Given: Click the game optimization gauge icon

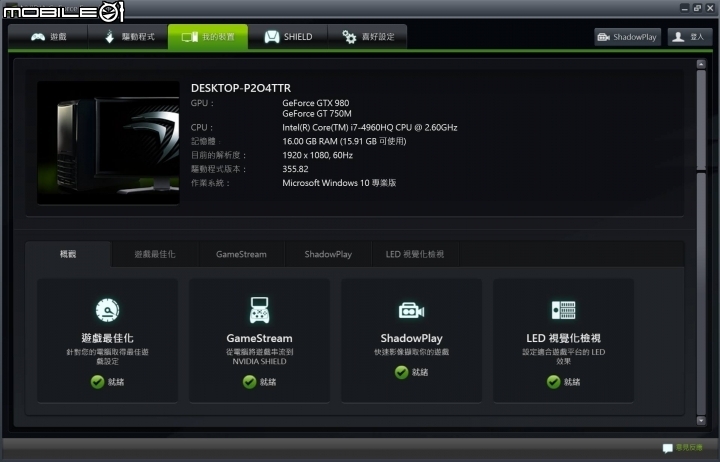Looking at the screenshot, I should [107, 310].
